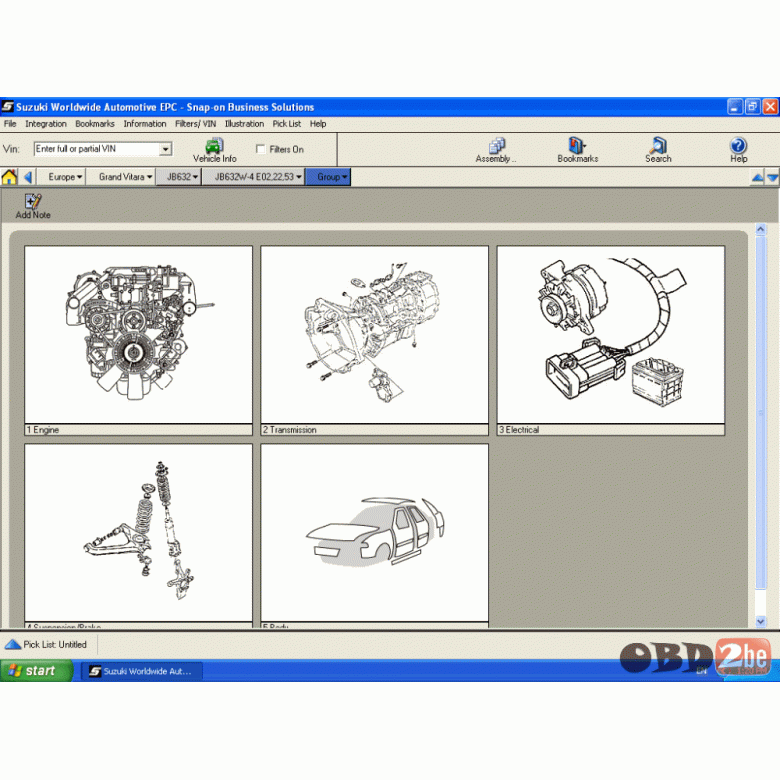The width and height of the screenshot is (780, 780).
Task: Open the Filters/ VIN menu
Action: [x=195, y=124]
